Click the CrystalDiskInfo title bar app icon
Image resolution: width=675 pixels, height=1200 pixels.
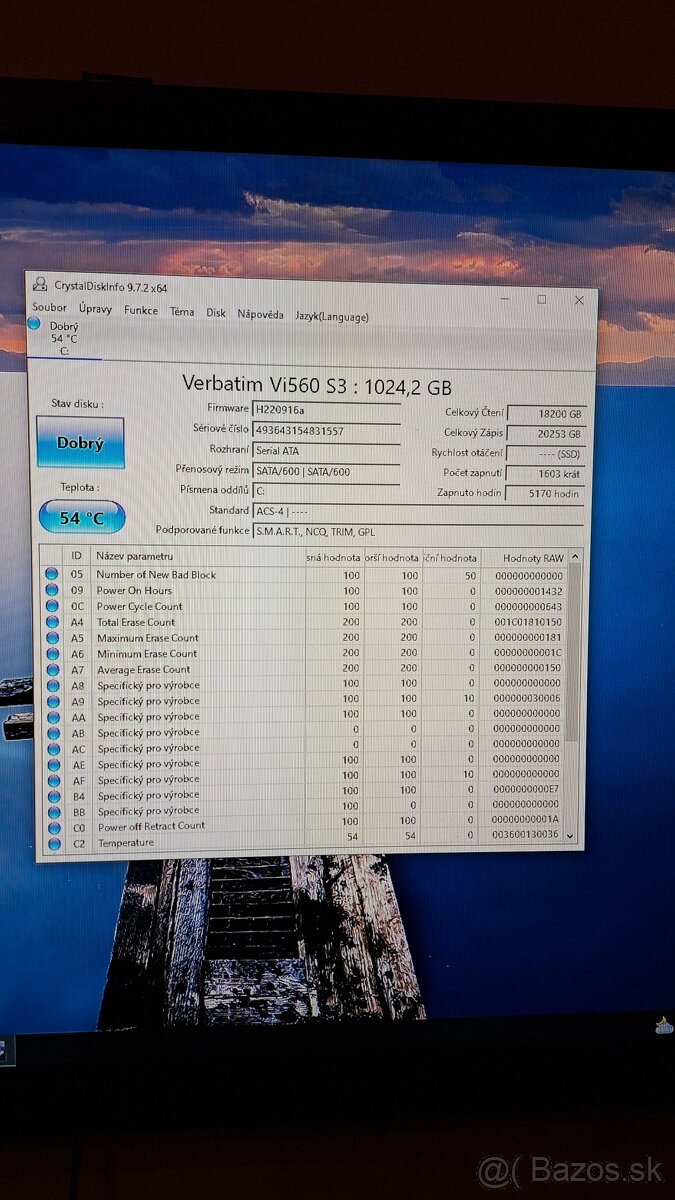point(39,285)
